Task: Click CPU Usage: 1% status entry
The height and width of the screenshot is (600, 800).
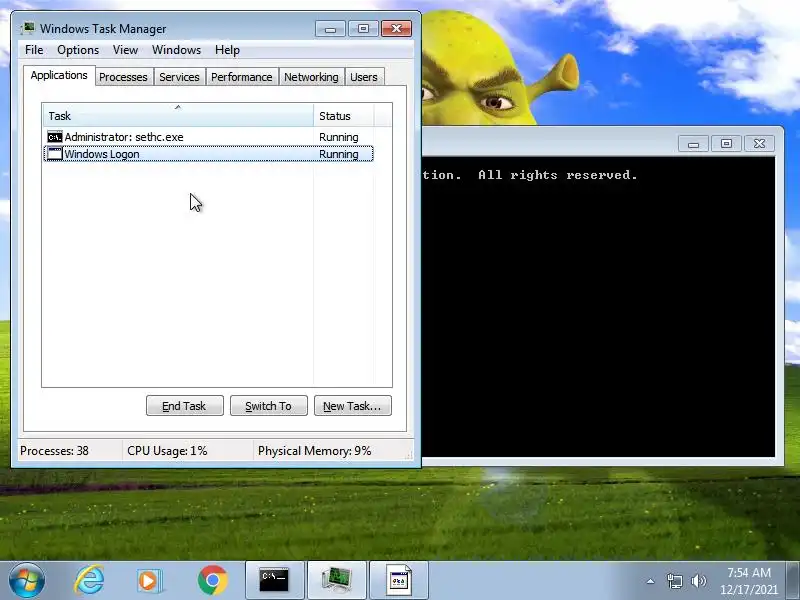Action: pyautogui.click(x=167, y=451)
